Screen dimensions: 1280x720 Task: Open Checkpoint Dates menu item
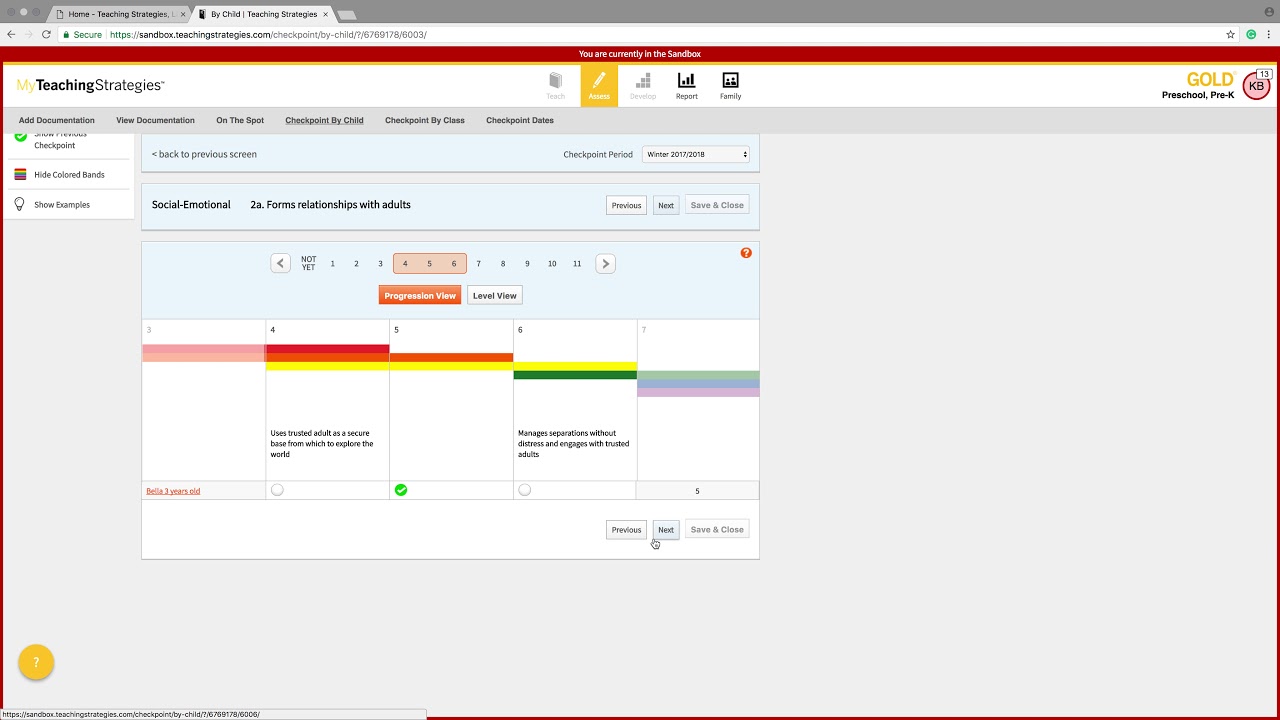click(x=520, y=120)
